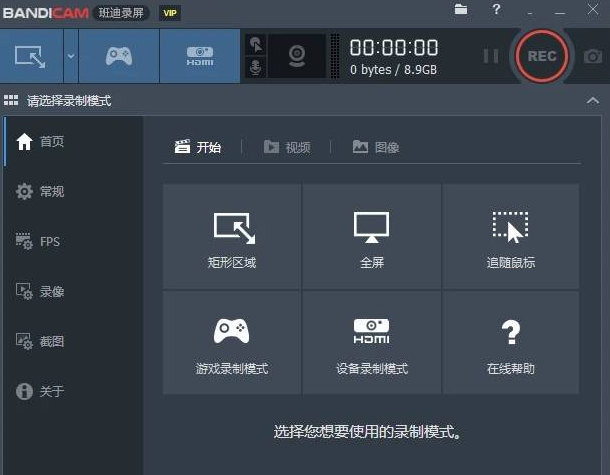Open the 常规 general settings section

click(73, 191)
